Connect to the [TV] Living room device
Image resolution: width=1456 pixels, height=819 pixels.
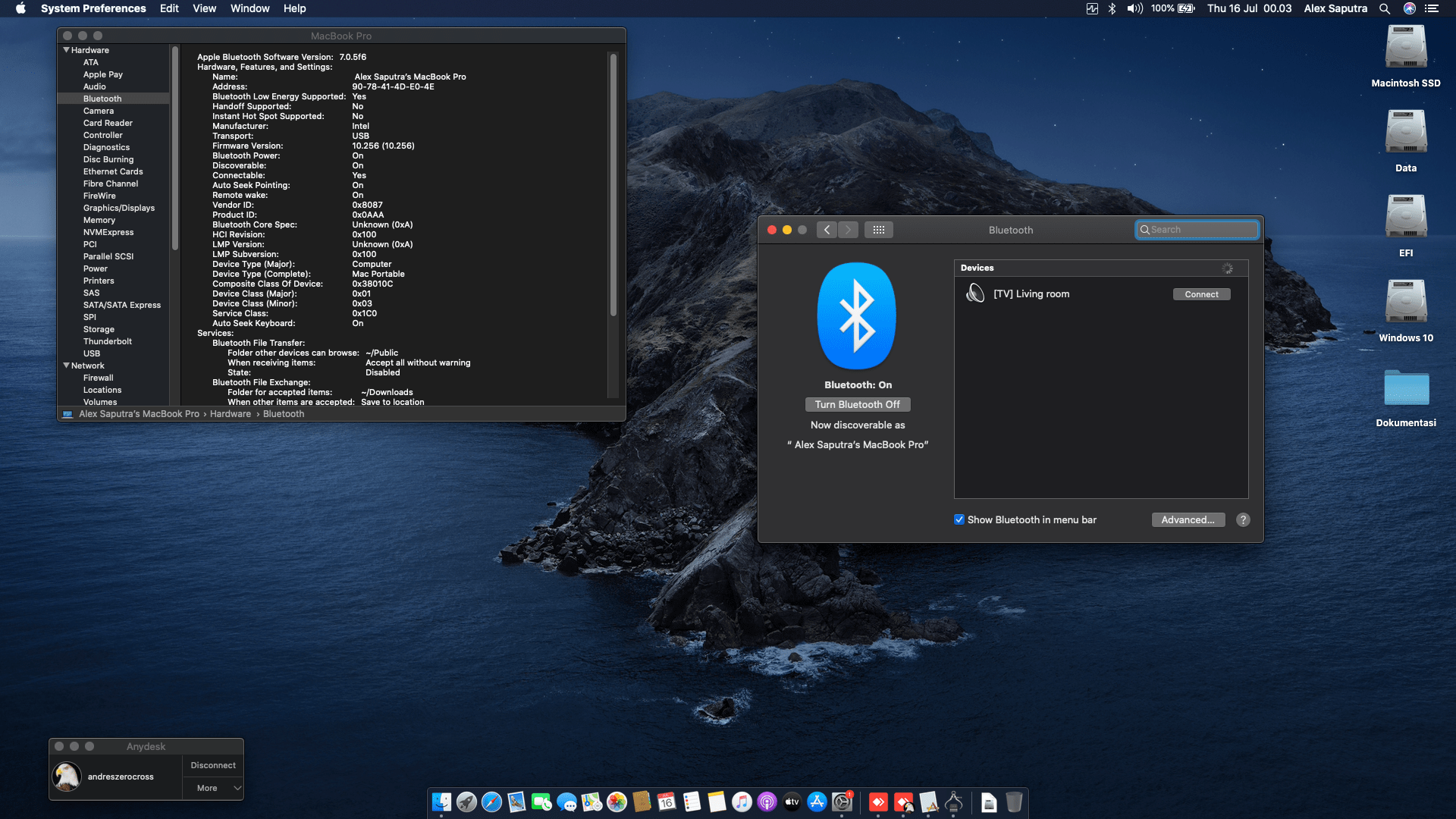1202,293
